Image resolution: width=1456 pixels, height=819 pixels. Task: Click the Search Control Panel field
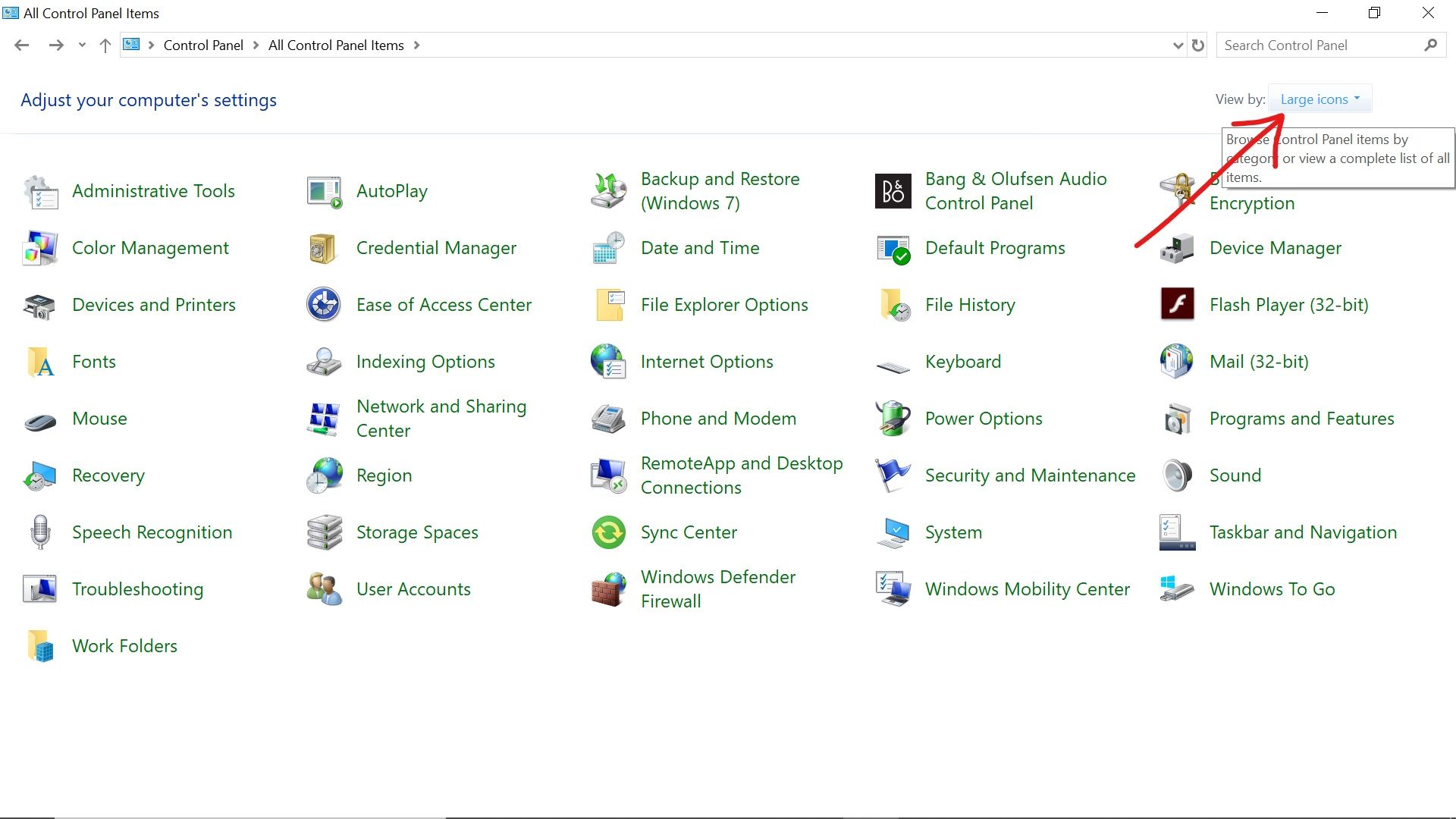tap(1319, 45)
